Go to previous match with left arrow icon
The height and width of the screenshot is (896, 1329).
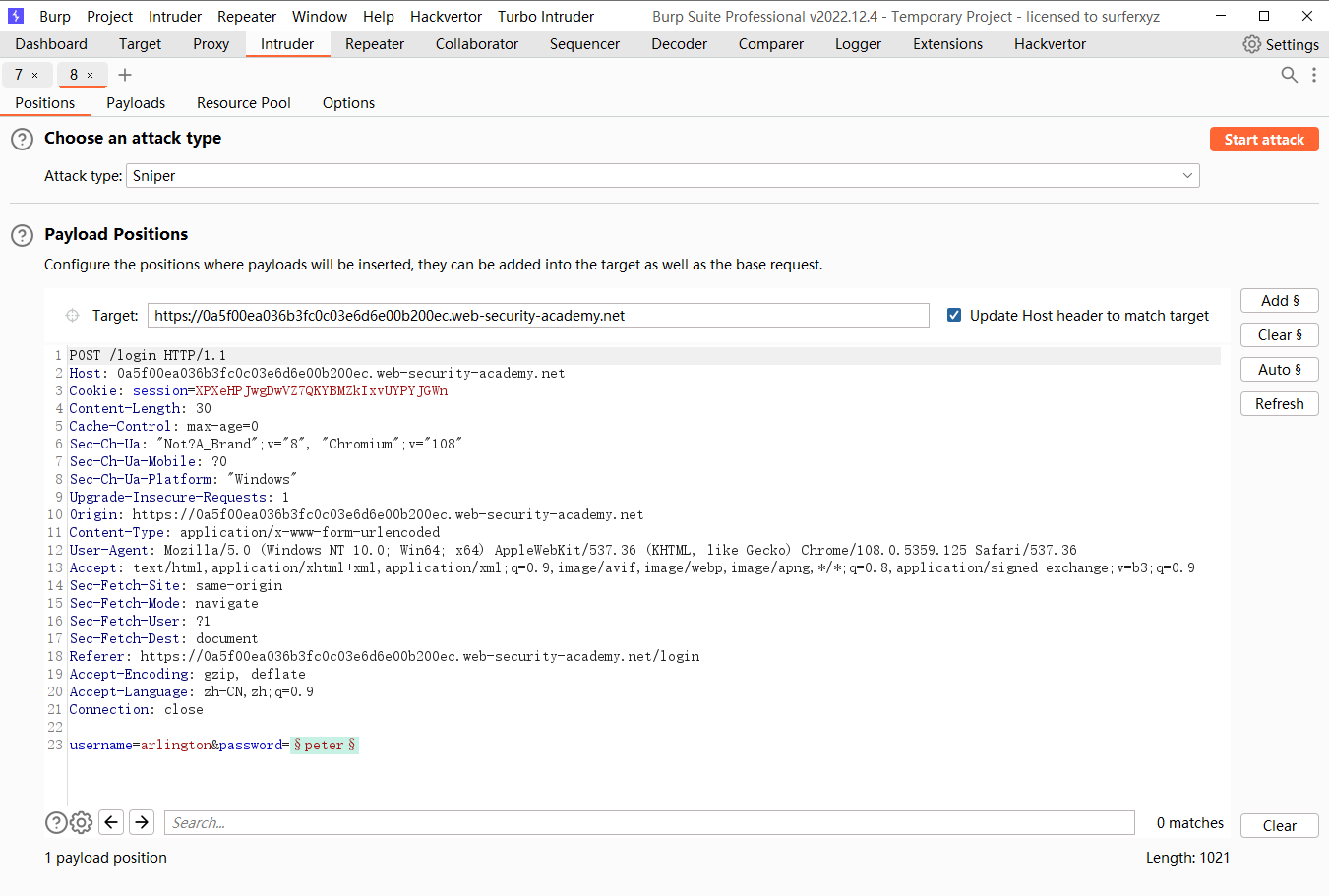tap(110, 822)
